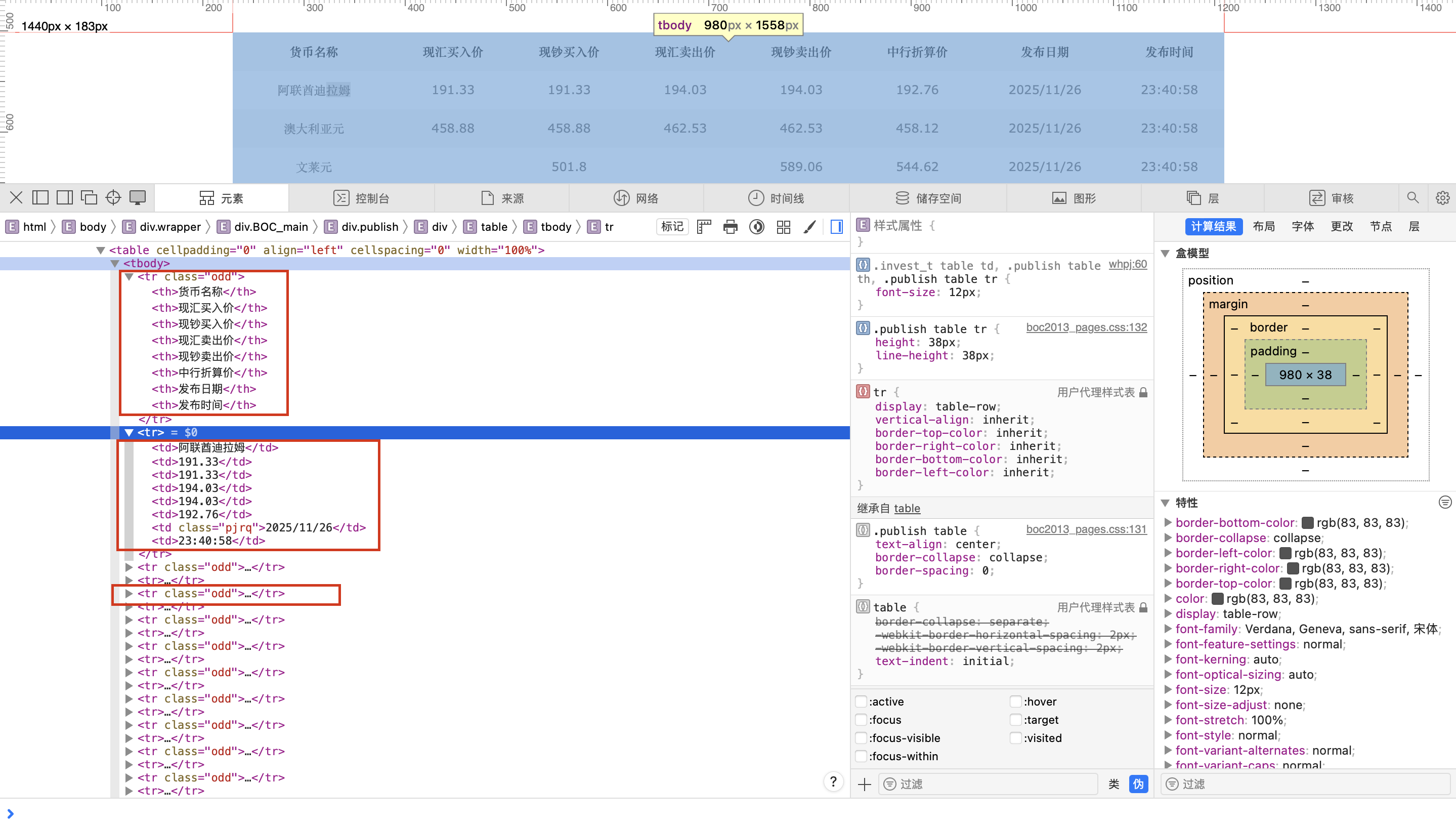
Task: Open the inspector search magnifier
Action: coord(1412,198)
